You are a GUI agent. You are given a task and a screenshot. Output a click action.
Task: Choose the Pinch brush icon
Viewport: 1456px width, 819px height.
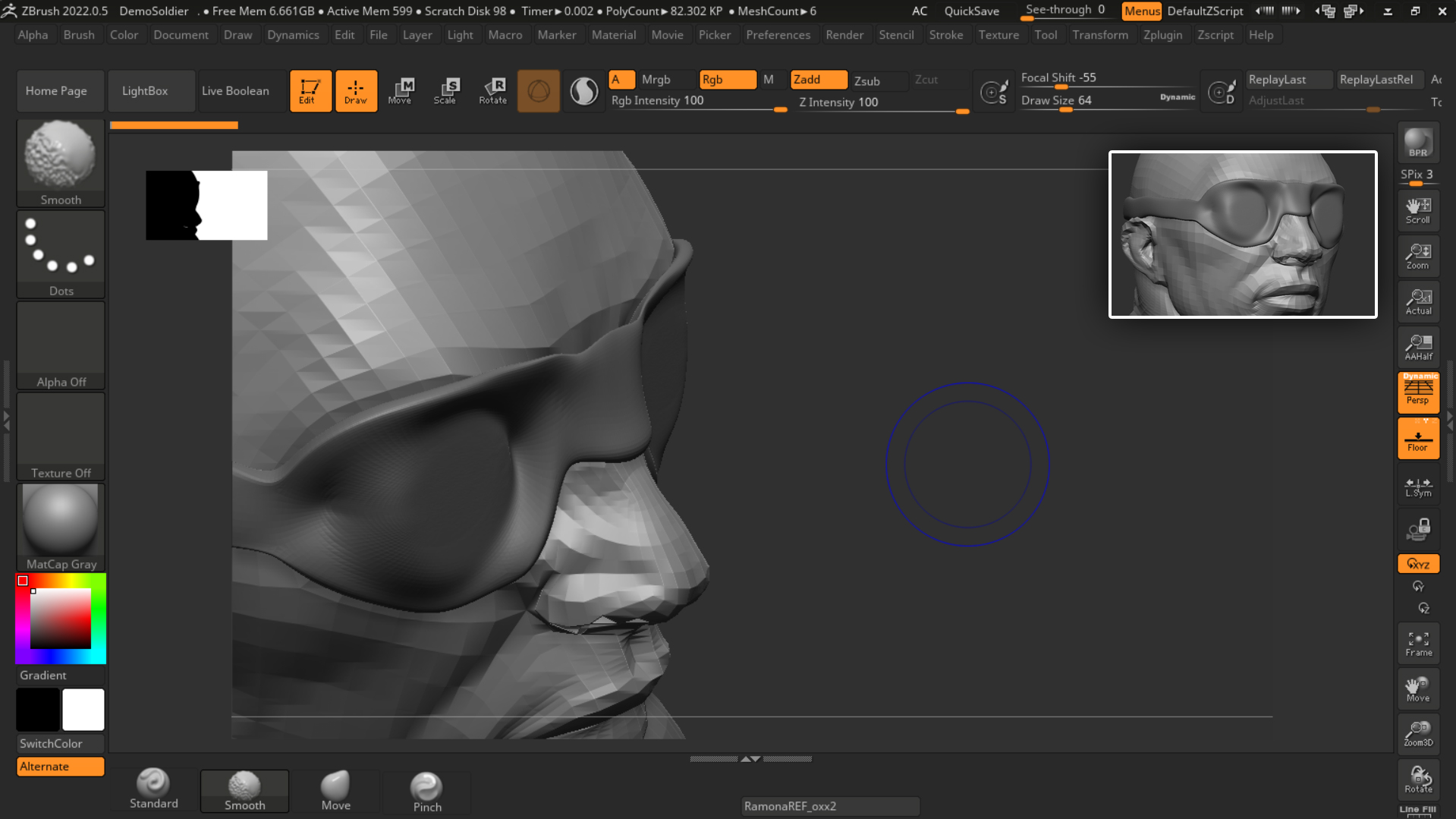click(x=426, y=791)
